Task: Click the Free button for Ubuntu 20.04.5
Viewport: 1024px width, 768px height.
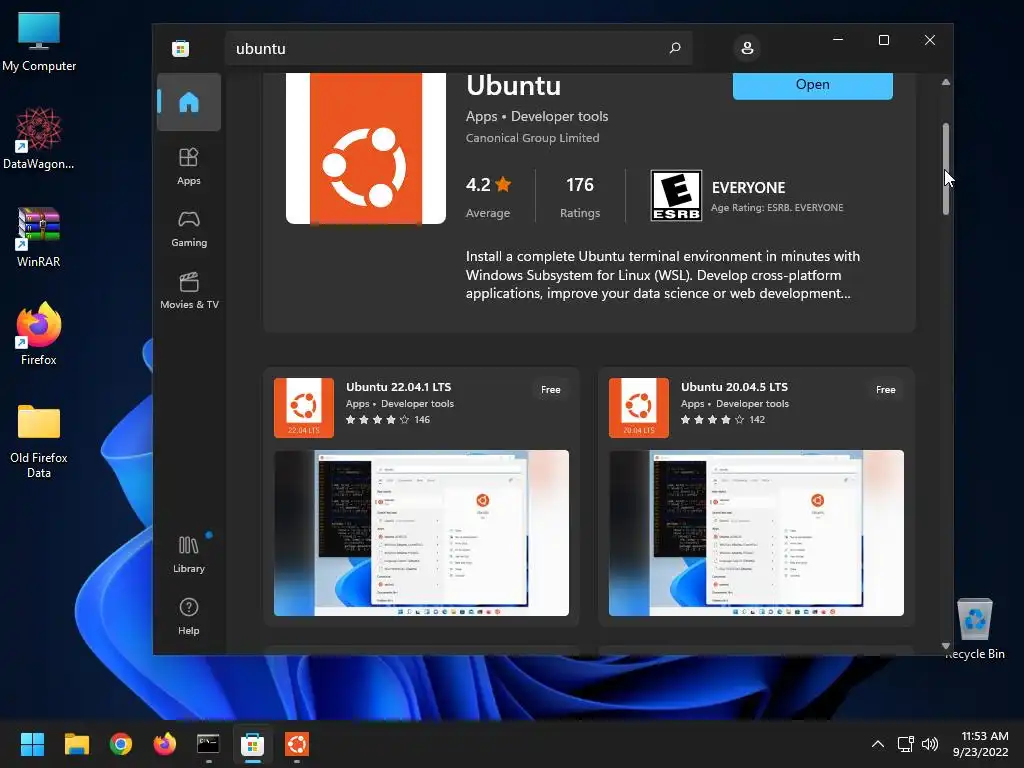Action: click(x=886, y=390)
